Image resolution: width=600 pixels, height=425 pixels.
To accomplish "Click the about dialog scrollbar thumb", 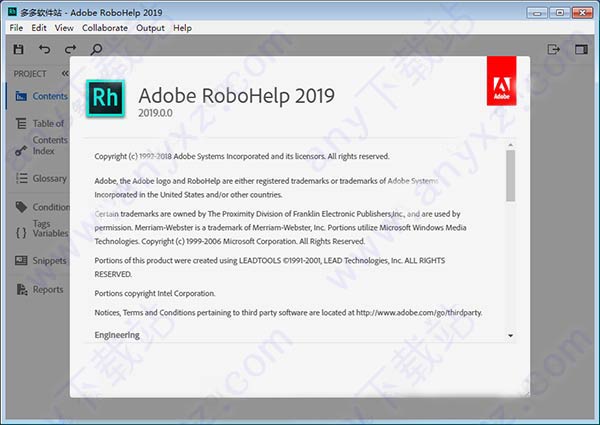I will click(x=510, y=176).
